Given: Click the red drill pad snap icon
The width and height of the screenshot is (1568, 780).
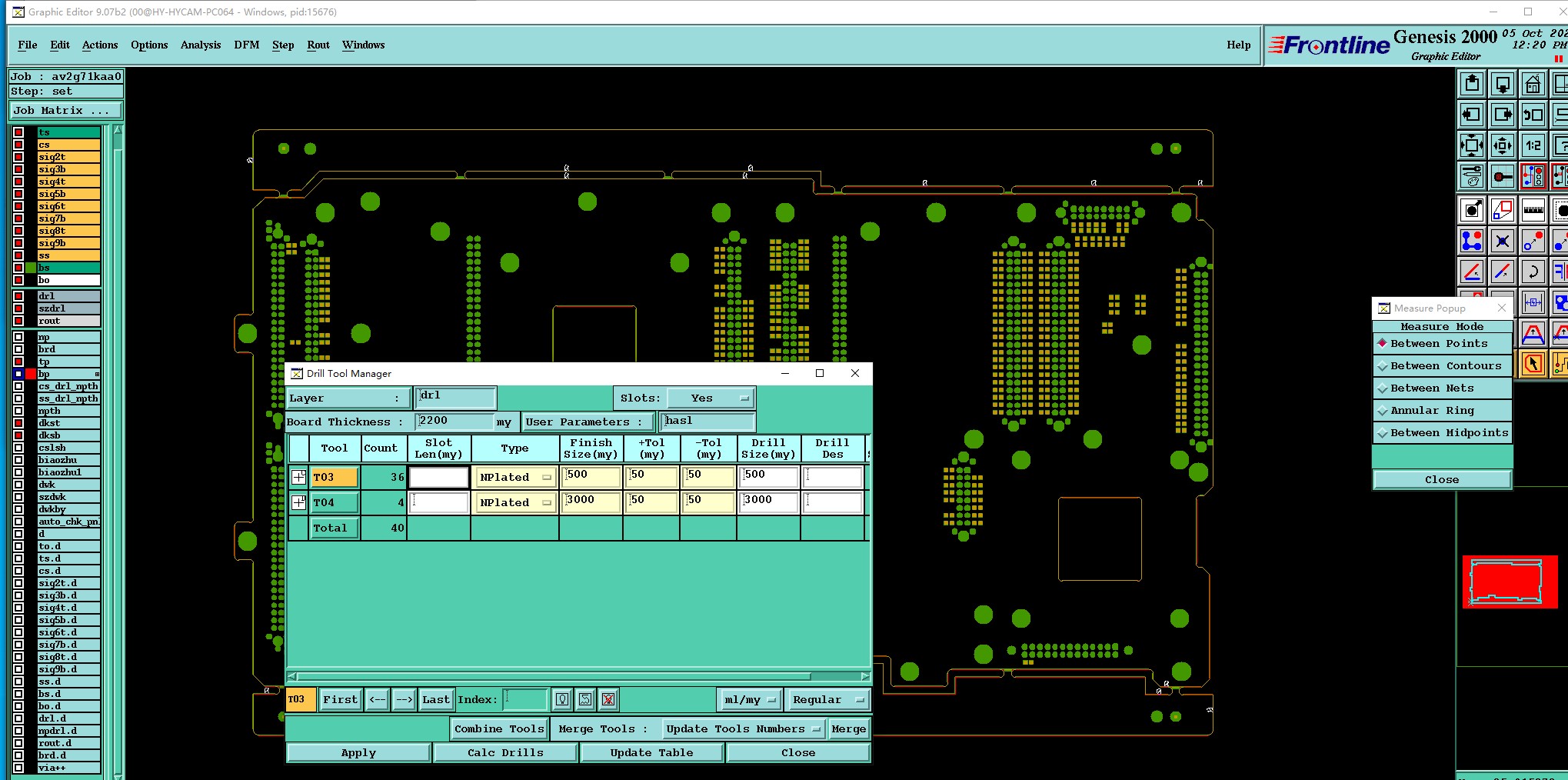Looking at the screenshot, I should (1503, 176).
